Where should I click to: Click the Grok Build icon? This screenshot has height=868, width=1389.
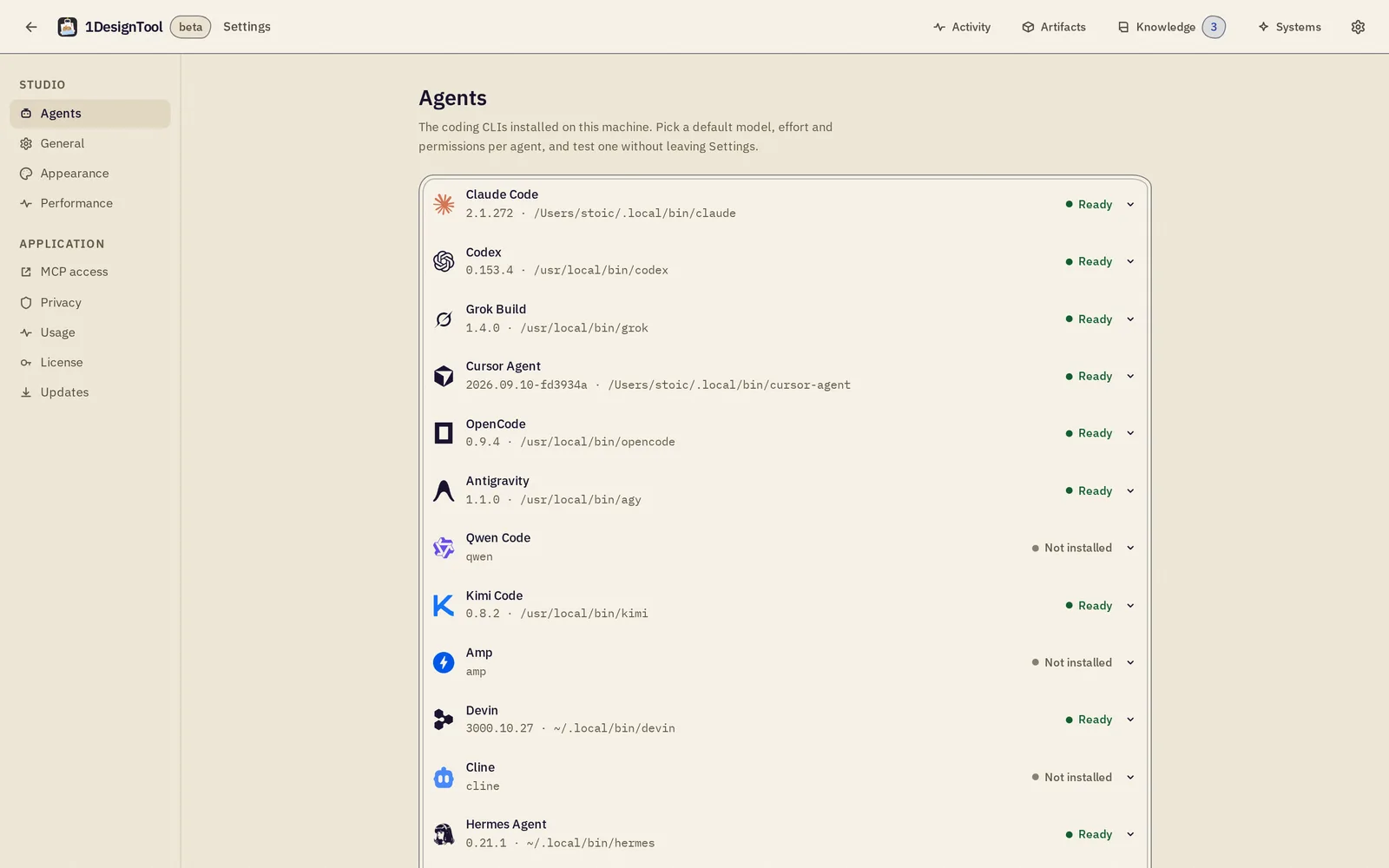click(444, 319)
